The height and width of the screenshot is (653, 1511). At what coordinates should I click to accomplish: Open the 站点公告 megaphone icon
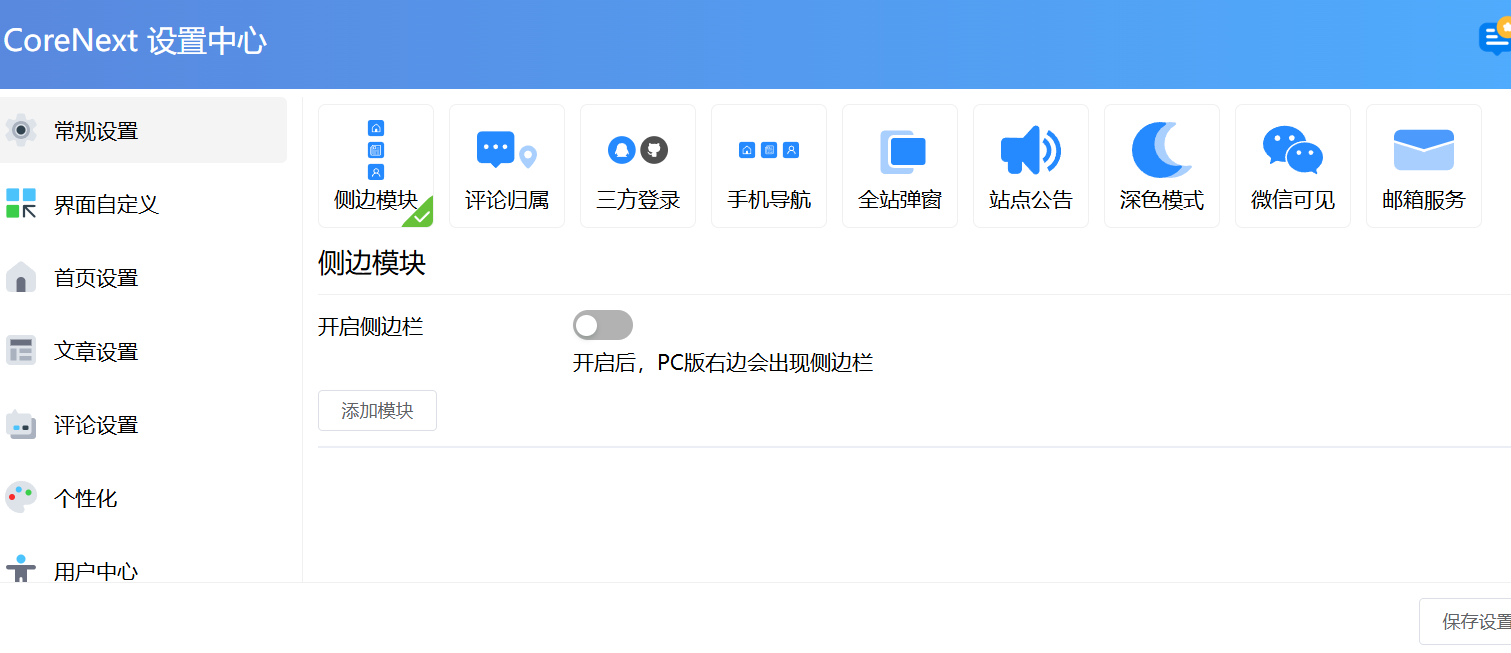point(1030,151)
